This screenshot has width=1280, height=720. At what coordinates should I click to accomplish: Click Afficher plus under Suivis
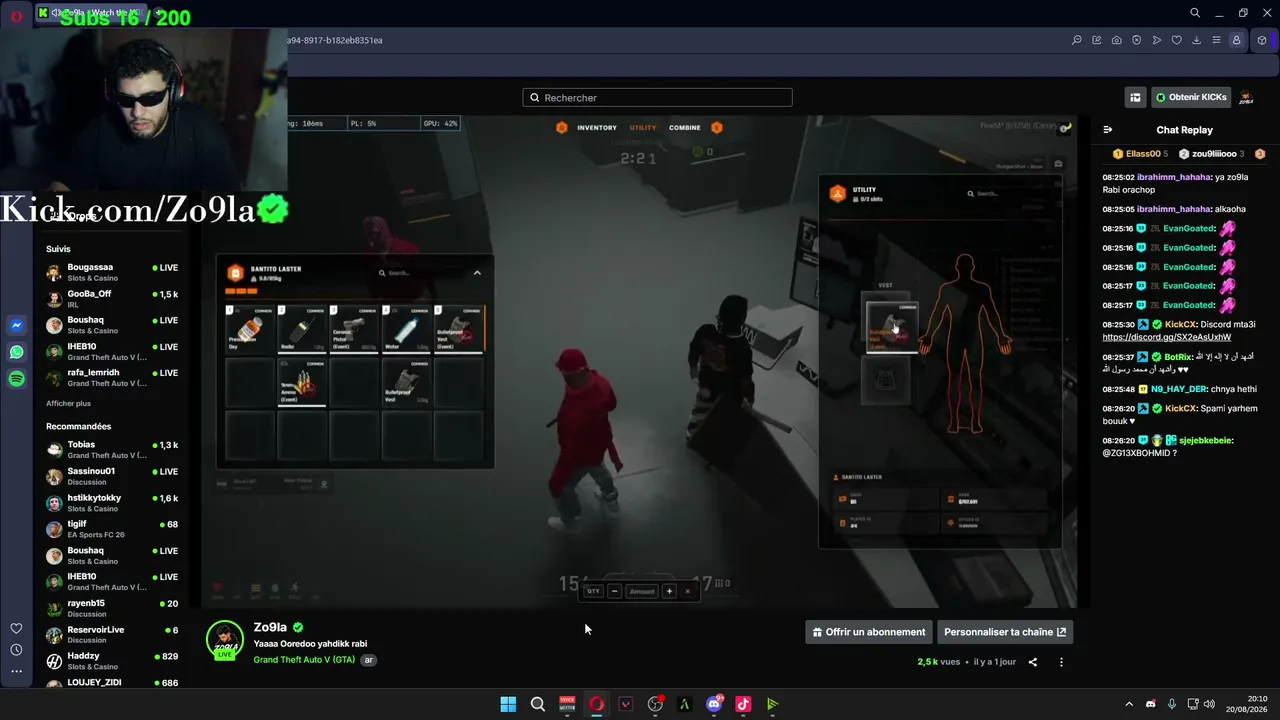68,403
